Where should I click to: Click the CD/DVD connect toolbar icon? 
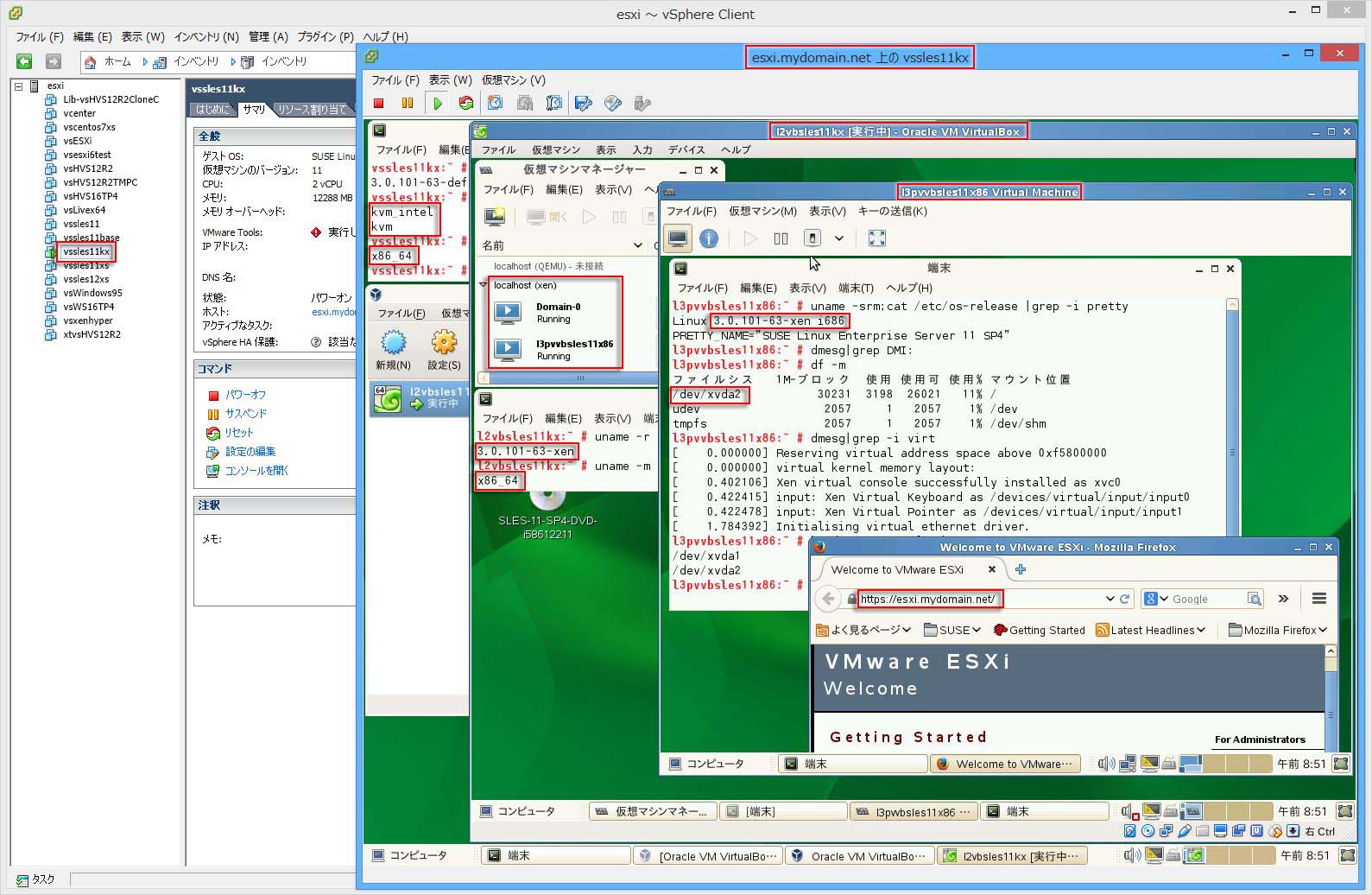613,103
